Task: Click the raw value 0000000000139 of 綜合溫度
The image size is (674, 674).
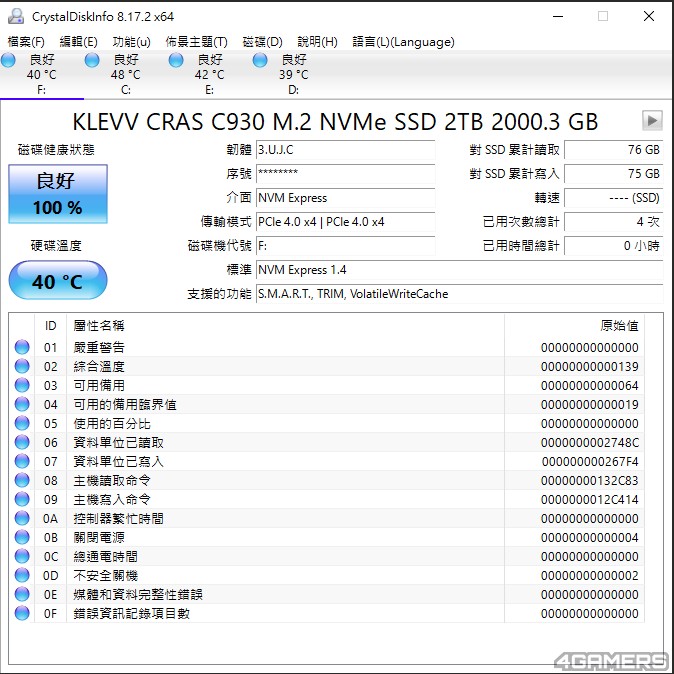Action: click(589, 367)
